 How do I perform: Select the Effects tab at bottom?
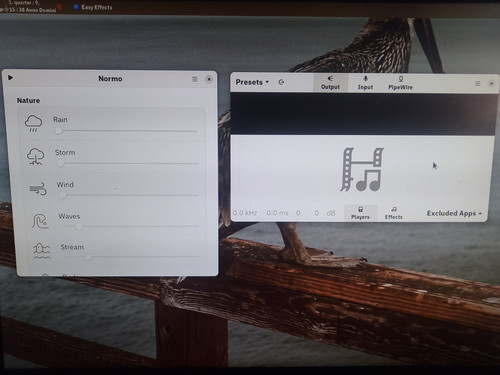[x=394, y=213]
